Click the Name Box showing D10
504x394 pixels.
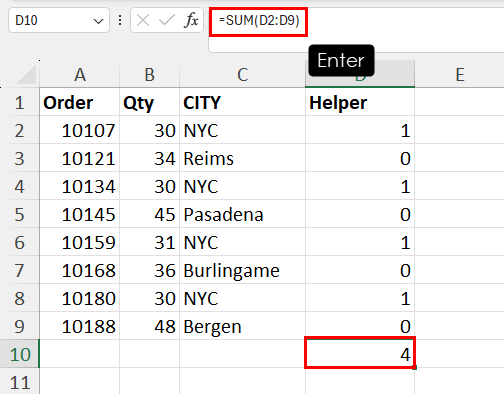(x=59, y=21)
